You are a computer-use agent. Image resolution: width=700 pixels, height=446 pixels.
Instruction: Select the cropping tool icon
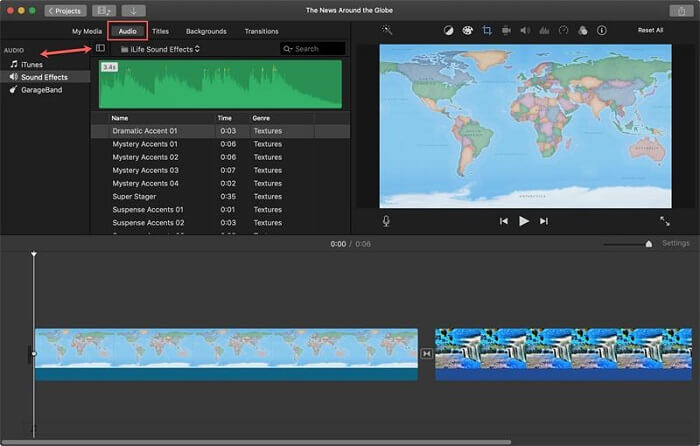tap(487, 30)
